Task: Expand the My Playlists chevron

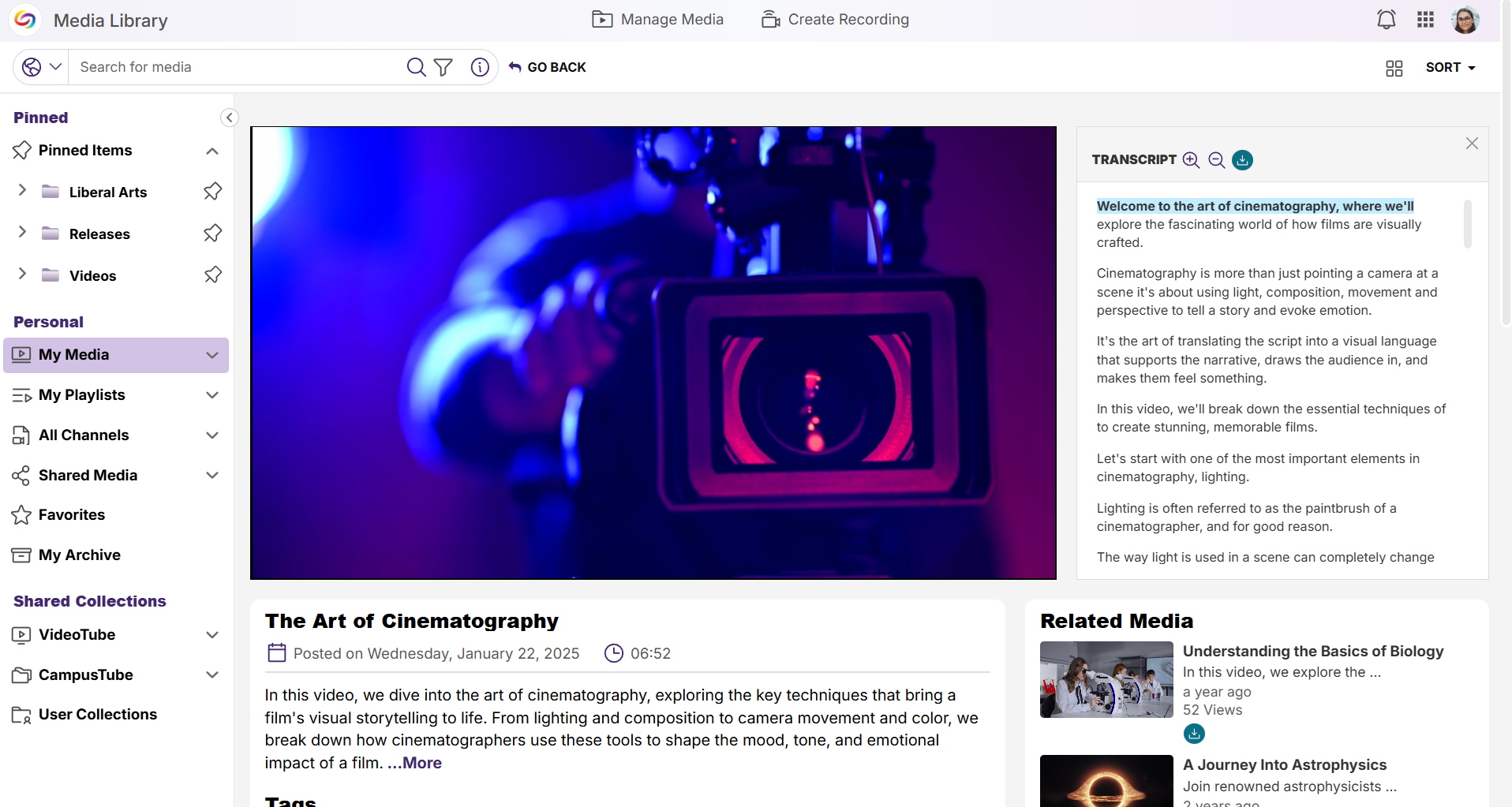Action: 212,395
